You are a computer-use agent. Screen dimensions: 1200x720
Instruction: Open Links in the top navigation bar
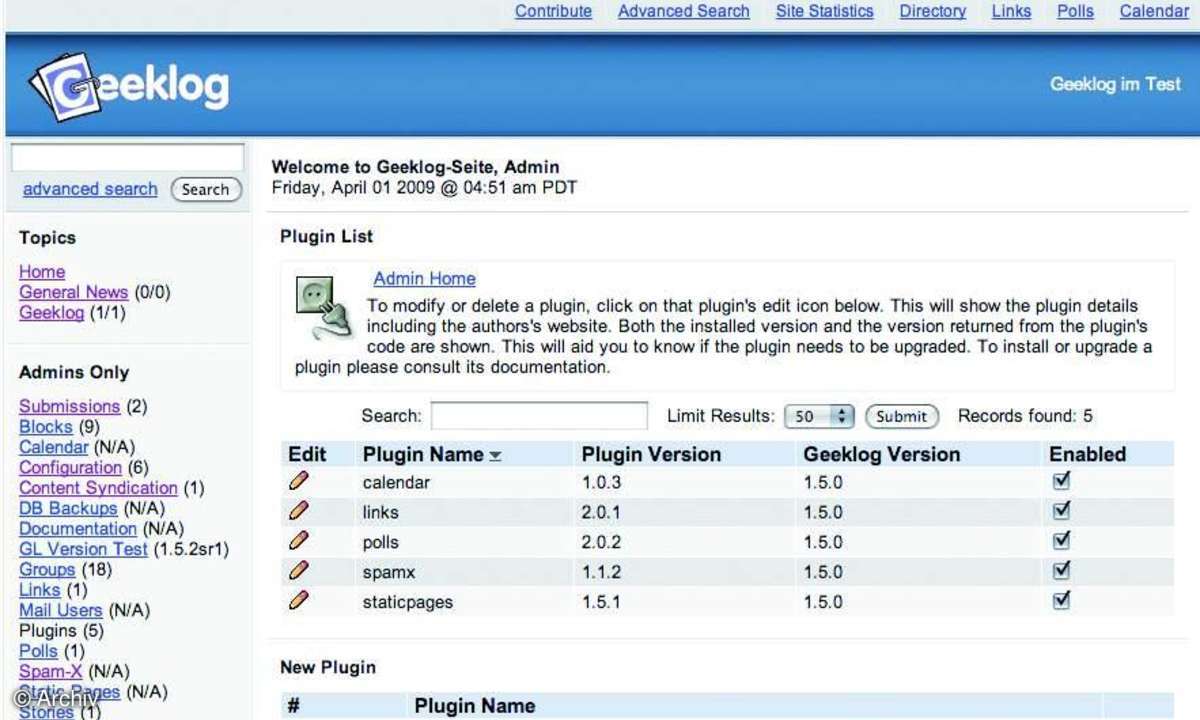point(1012,11)
